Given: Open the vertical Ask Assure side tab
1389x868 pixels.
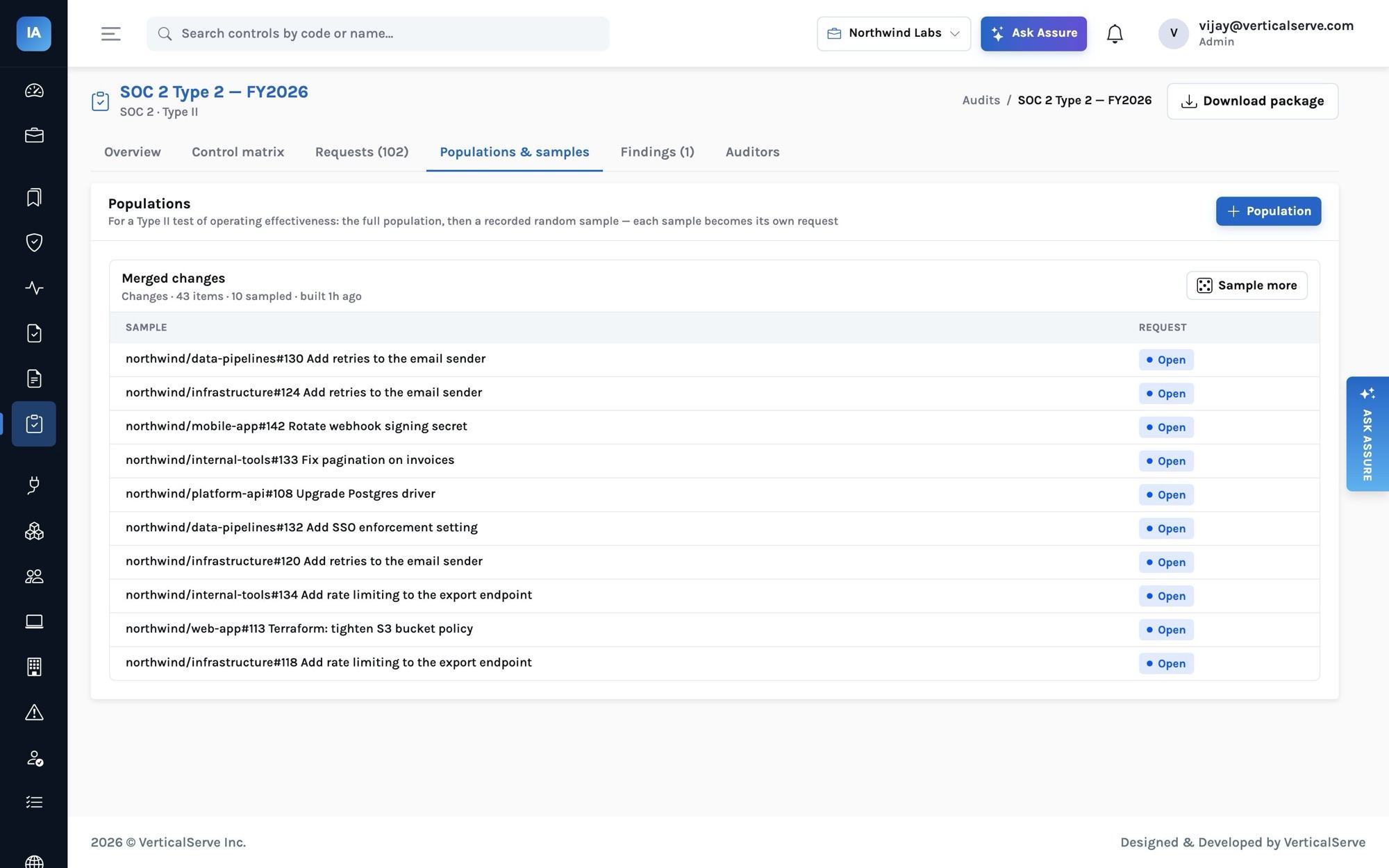Looking at the screenshot, I should pyautogui.click(x=1367, y=434).
